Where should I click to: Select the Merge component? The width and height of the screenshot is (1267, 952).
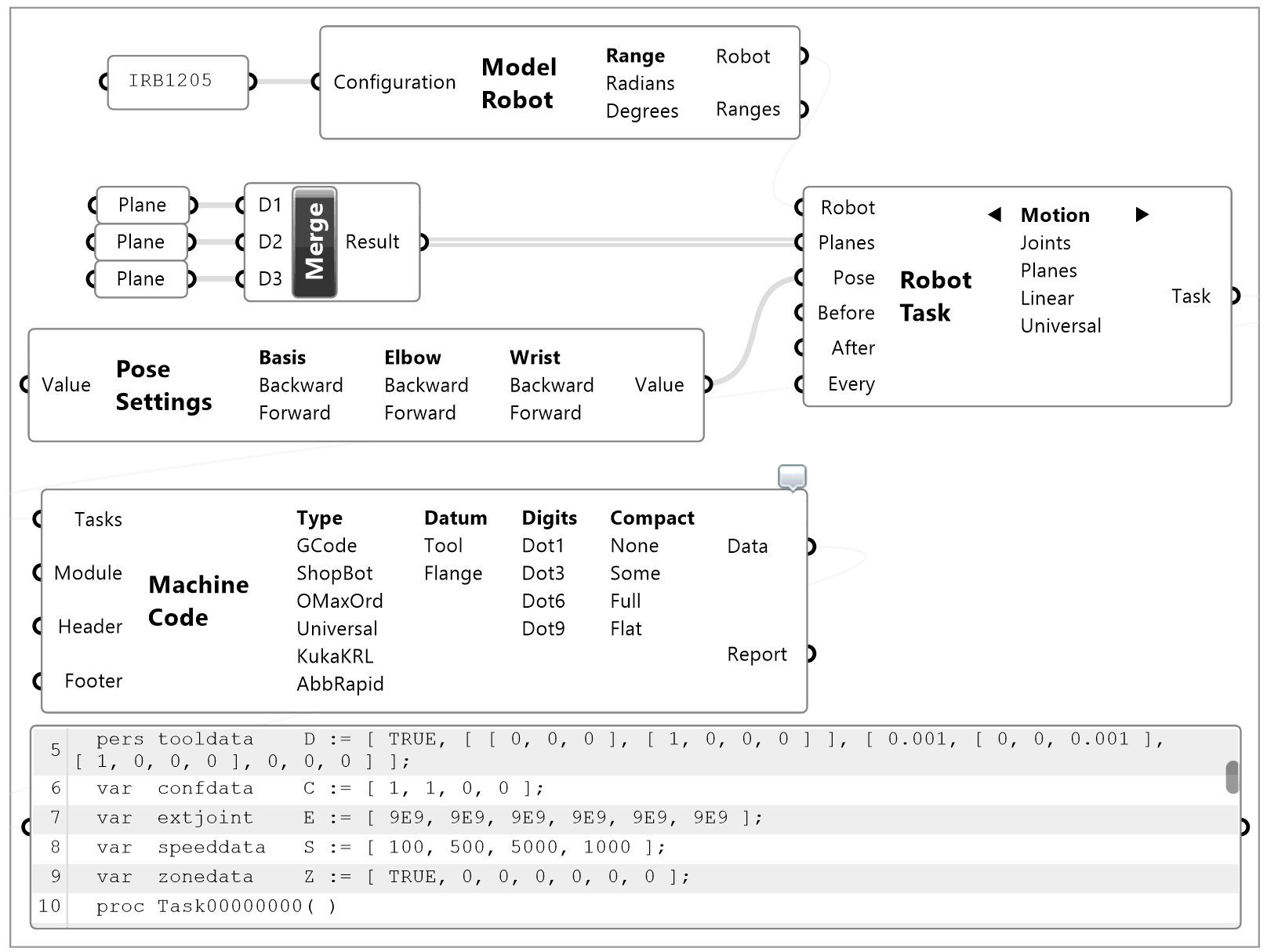coord(314,242)
